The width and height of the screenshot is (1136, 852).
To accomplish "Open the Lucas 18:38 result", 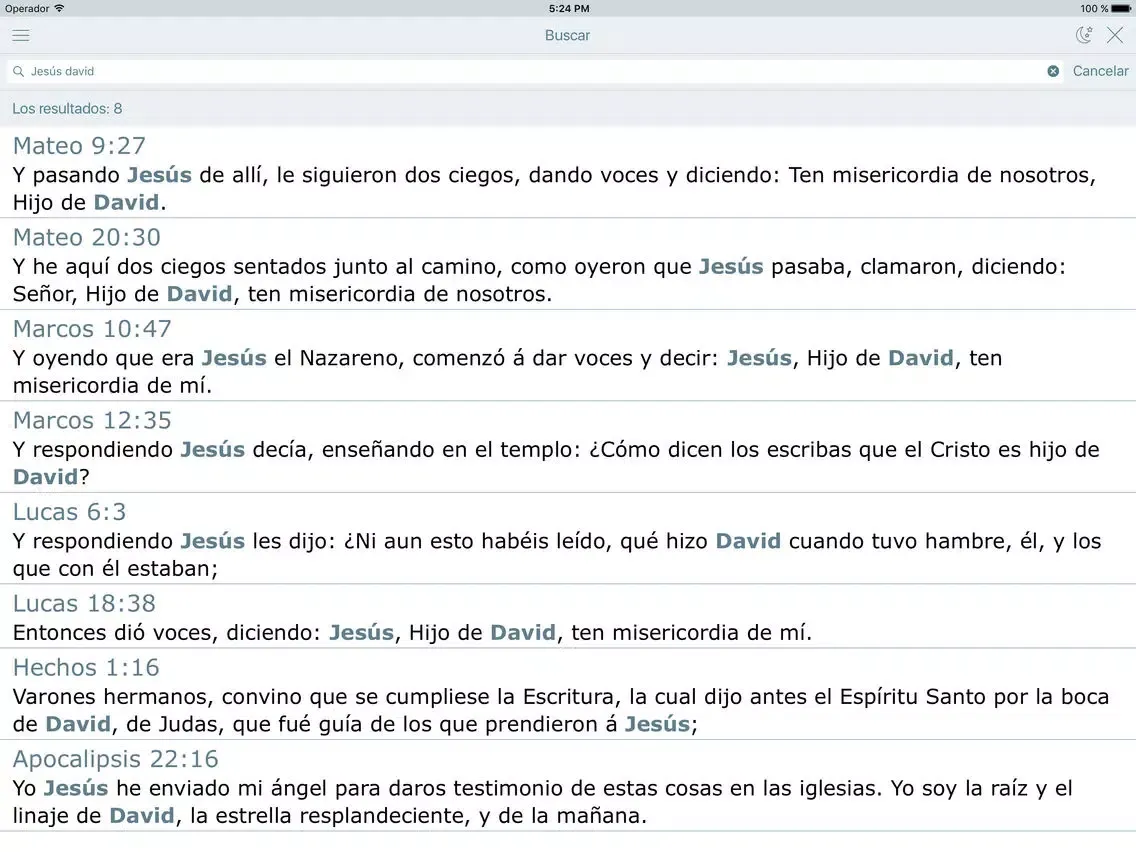I will (568, 616).
